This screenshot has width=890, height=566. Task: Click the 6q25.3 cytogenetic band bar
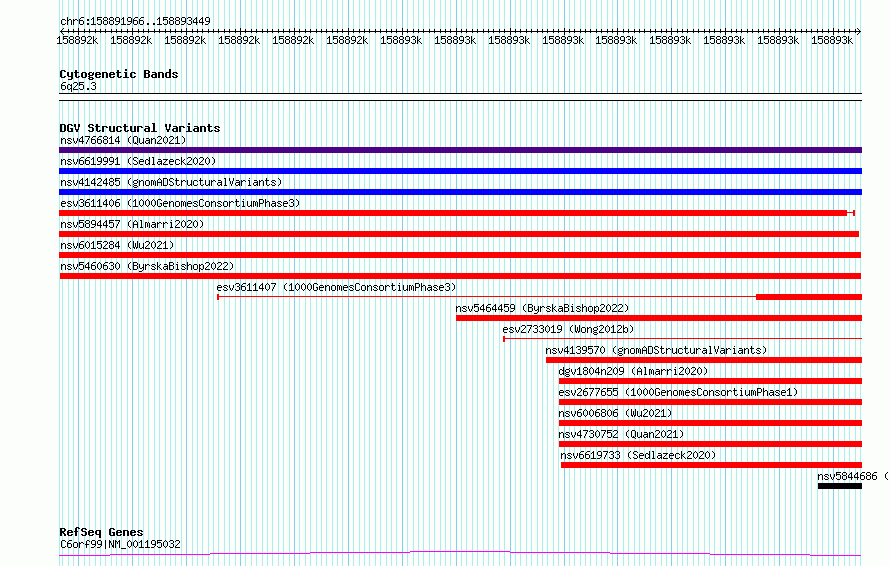click(460, 97)
